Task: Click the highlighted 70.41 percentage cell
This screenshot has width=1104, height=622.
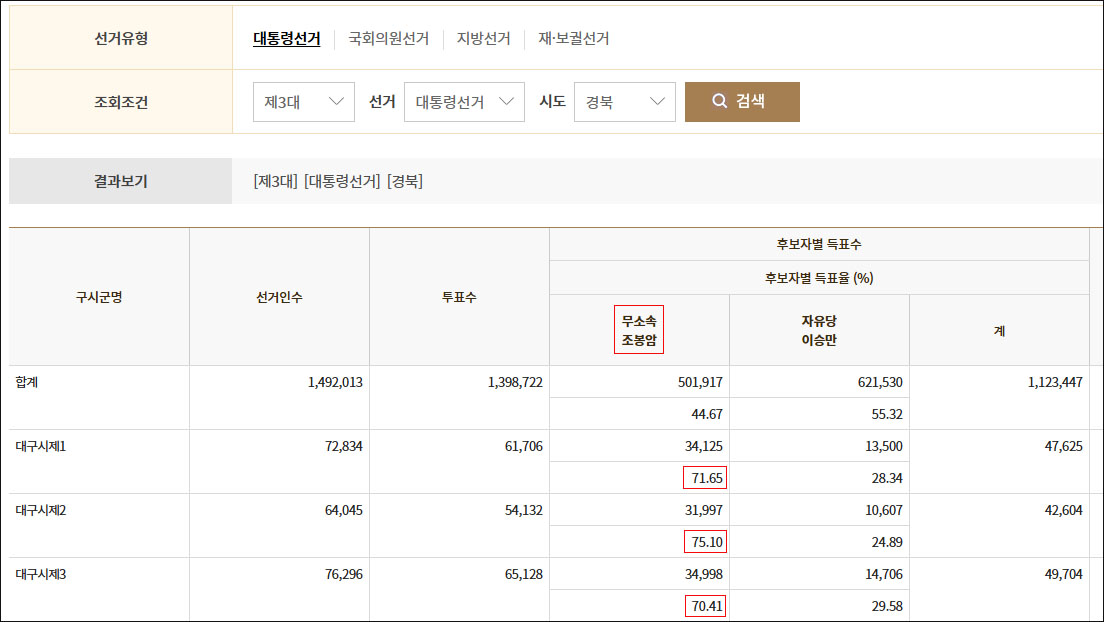Action: pyautogui.click(x=707, y=605)
